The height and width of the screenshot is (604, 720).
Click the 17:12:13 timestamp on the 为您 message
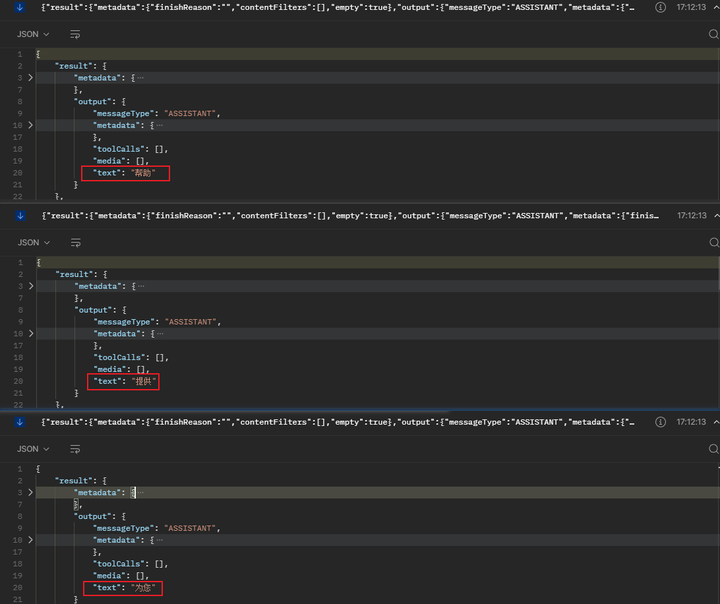pyautogui.click(x=691, y=422)
